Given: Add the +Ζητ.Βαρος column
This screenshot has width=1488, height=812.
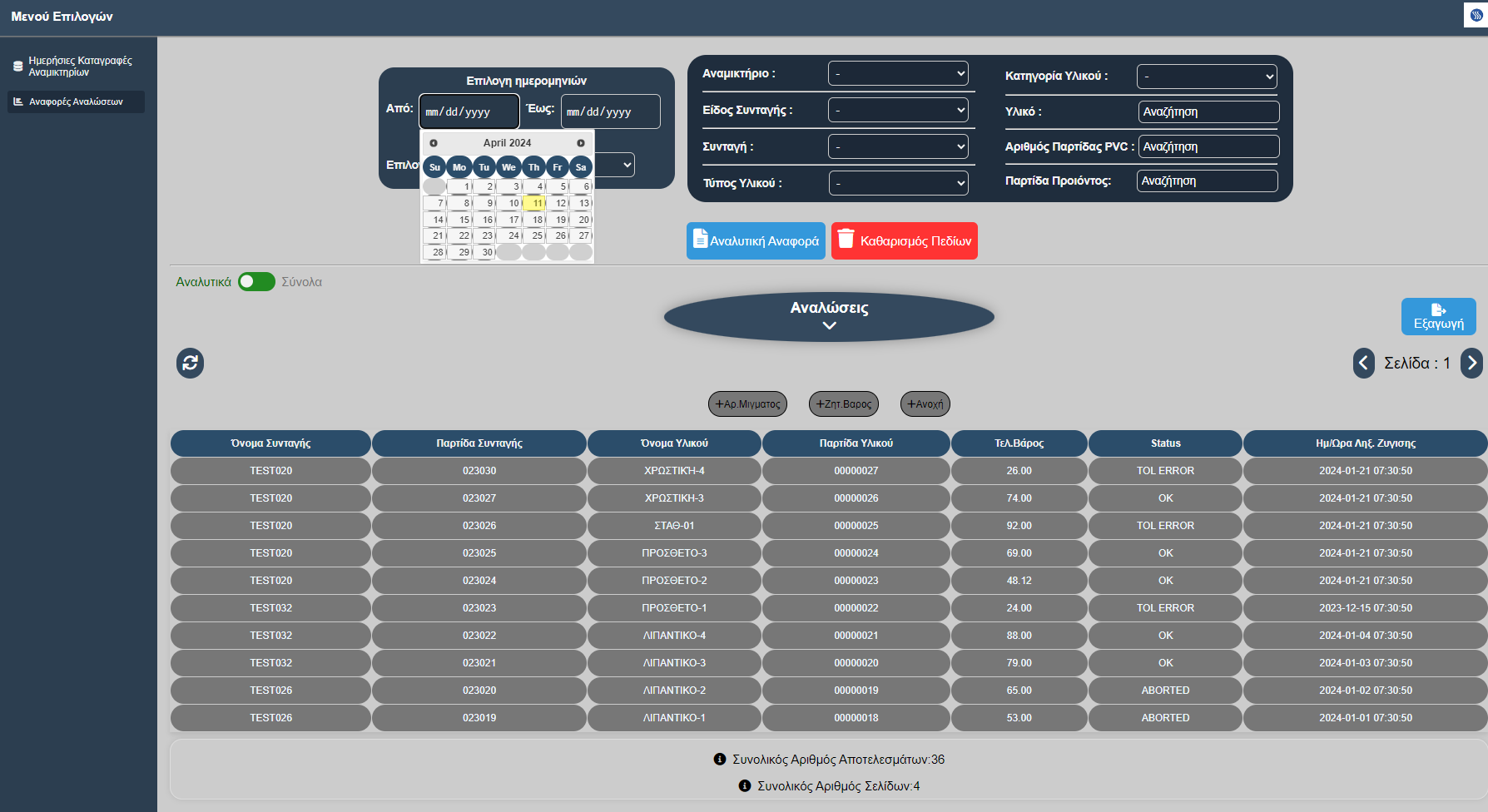Looking at the screenshot, I should tap(844, 404).
